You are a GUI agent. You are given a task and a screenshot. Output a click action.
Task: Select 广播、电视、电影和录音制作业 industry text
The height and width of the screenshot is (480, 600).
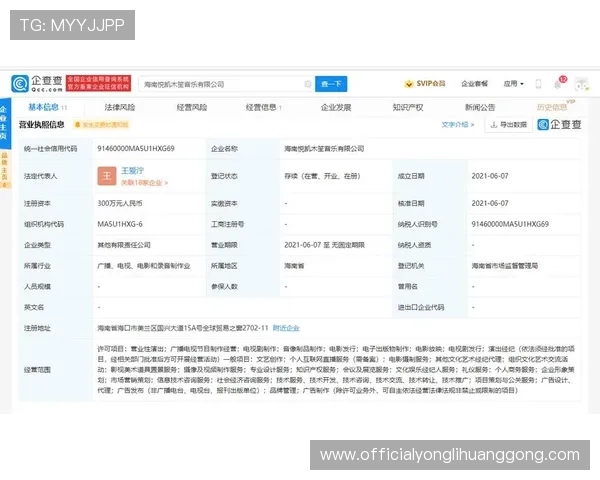pyautogui.click(x=144, y=266)
